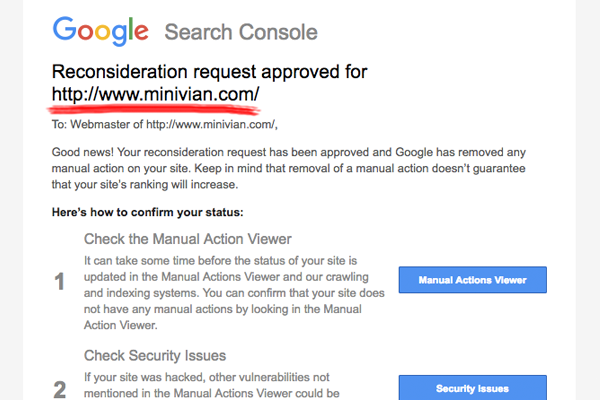The width and height of the screenshot is (600, 400).
Task: Click the line starting 'If your site was hacked'
Action: 207,377
